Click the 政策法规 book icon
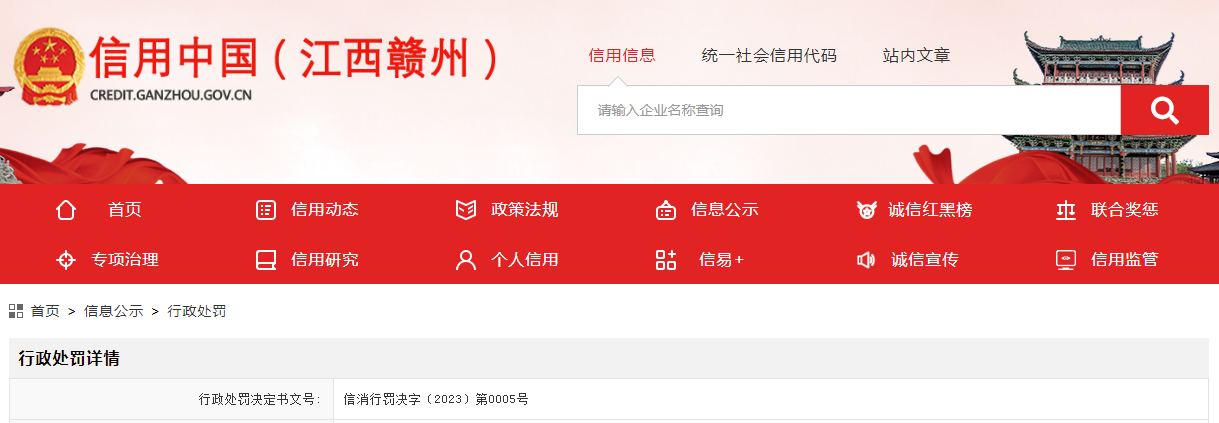Screen dimensions: 1219x423 click(x=466, y=210)
